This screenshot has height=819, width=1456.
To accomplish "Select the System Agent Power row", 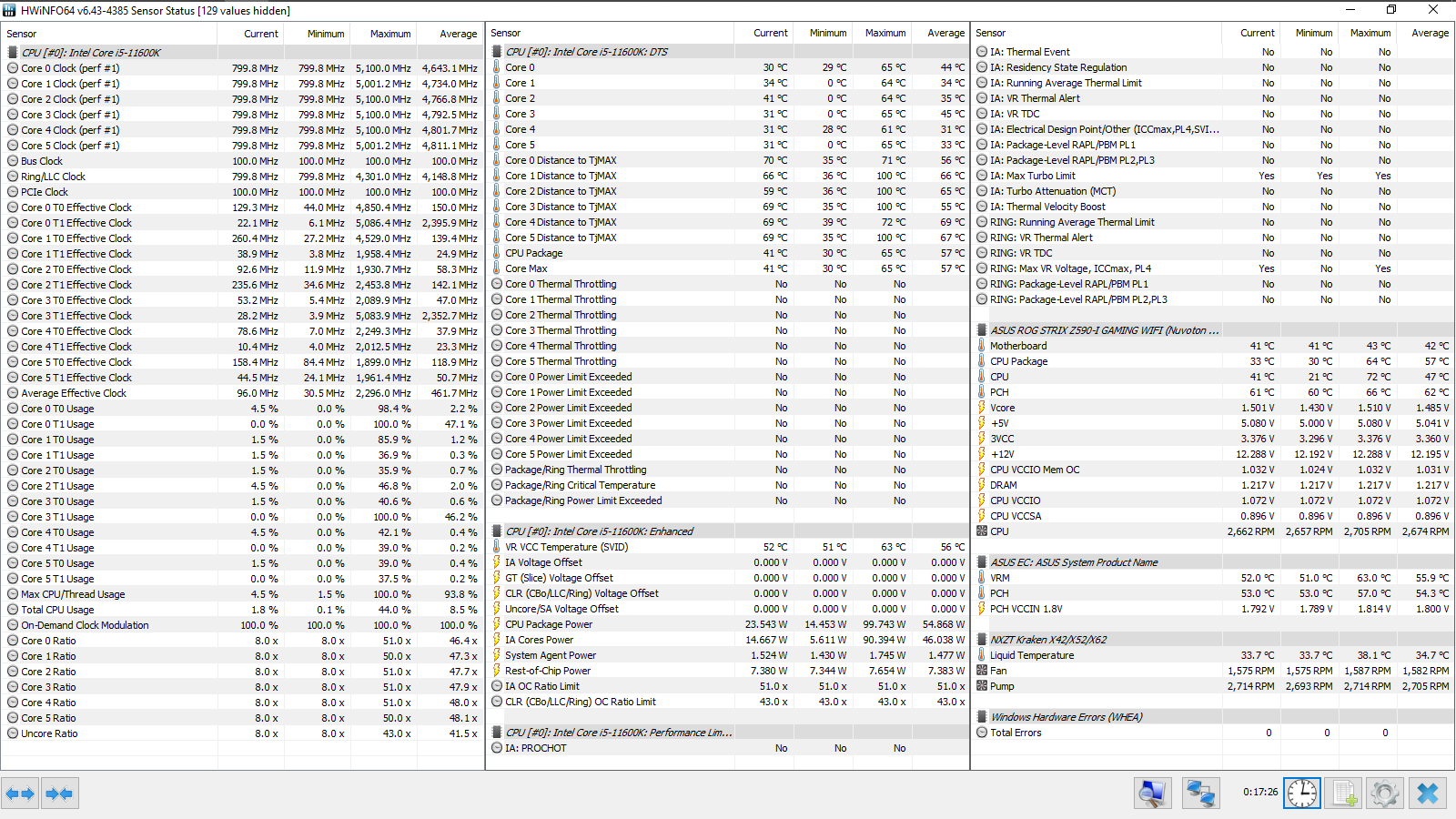I will [728, 655].
